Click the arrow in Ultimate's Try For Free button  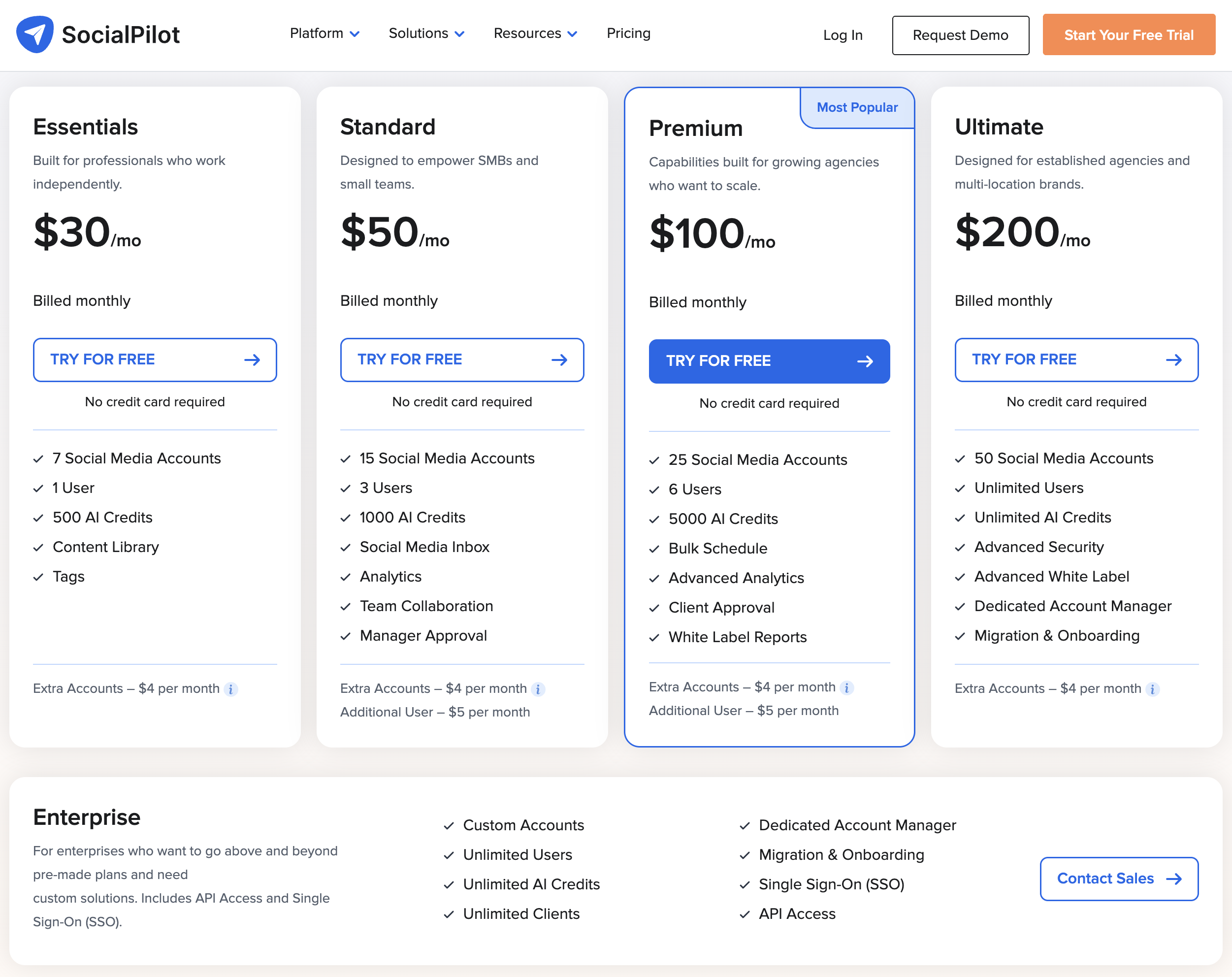click(x=1174, y=360)
